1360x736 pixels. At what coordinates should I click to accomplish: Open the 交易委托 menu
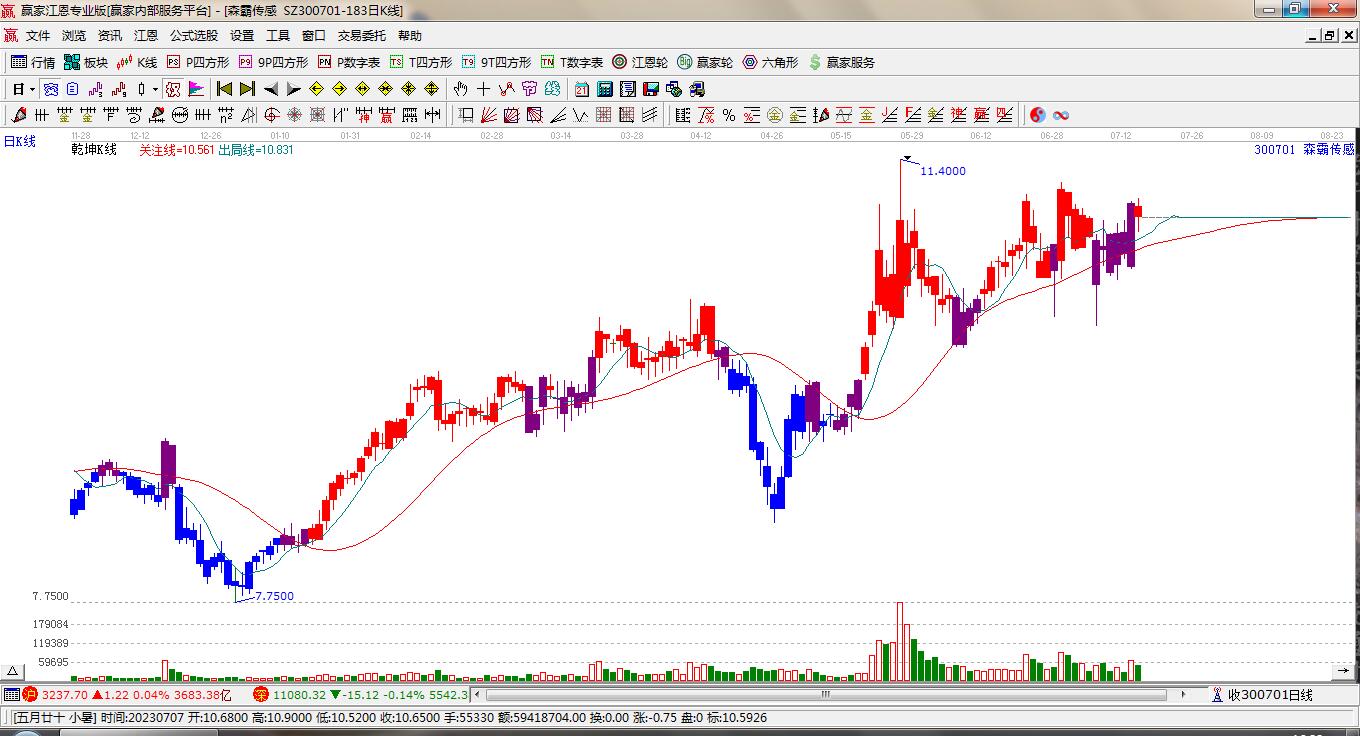[361, 36]
